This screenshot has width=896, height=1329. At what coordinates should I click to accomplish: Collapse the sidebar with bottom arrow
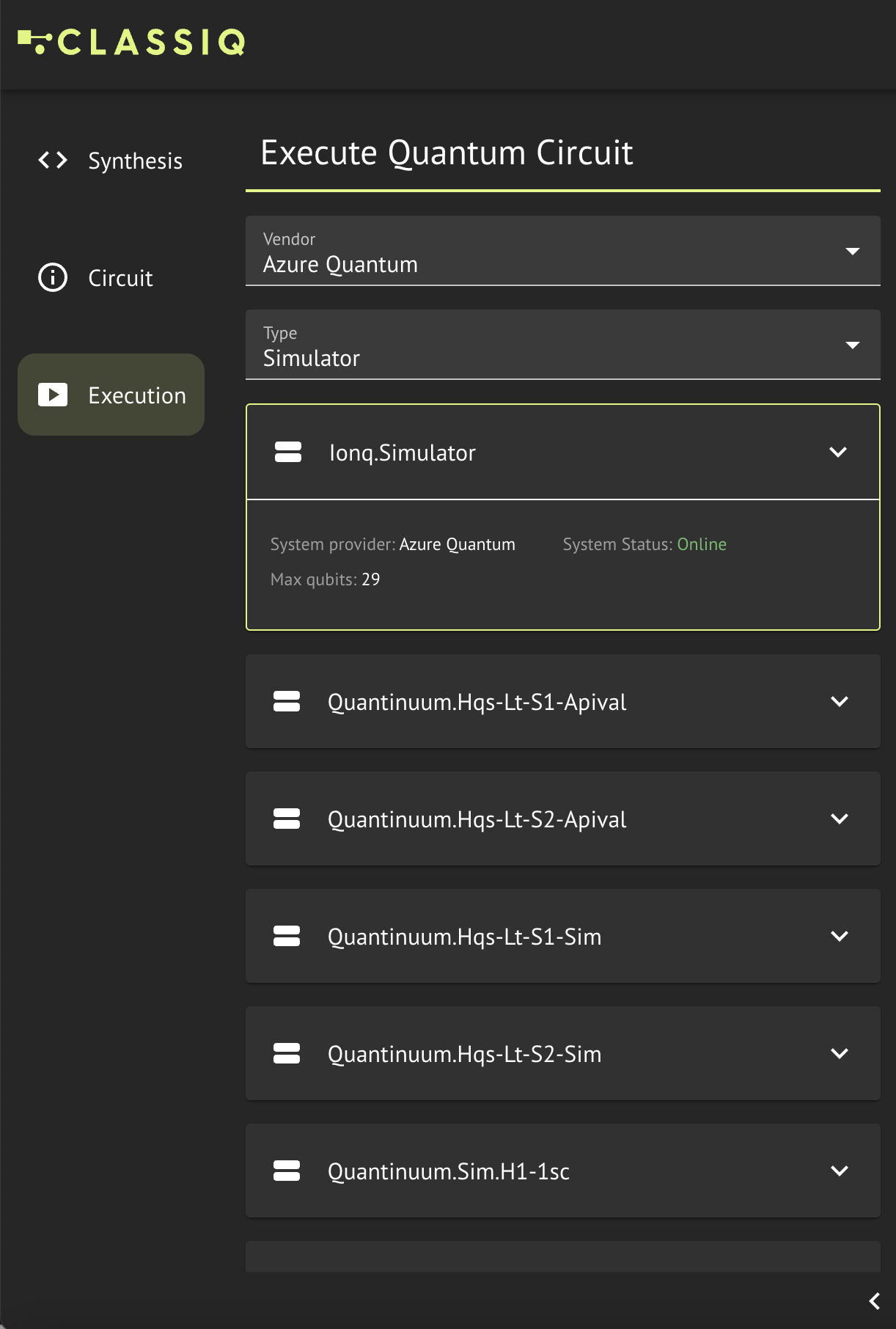(874, 1301)
